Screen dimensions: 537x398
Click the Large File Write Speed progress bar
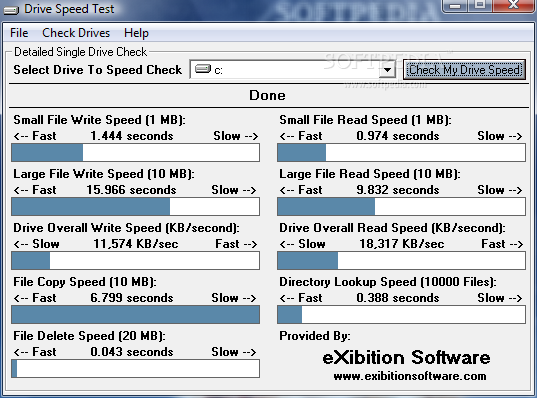click(x=136, y=207)
